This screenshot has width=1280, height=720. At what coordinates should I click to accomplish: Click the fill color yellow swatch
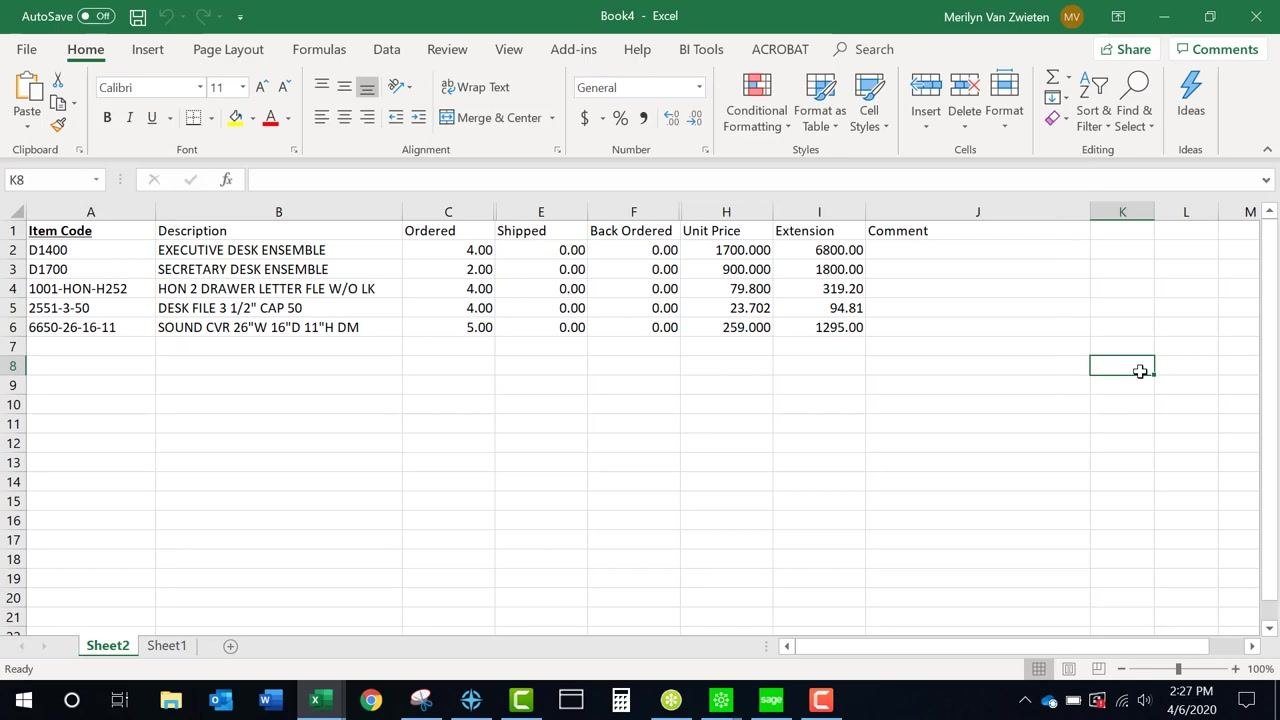pyautogui.click(x=236, y=118)
